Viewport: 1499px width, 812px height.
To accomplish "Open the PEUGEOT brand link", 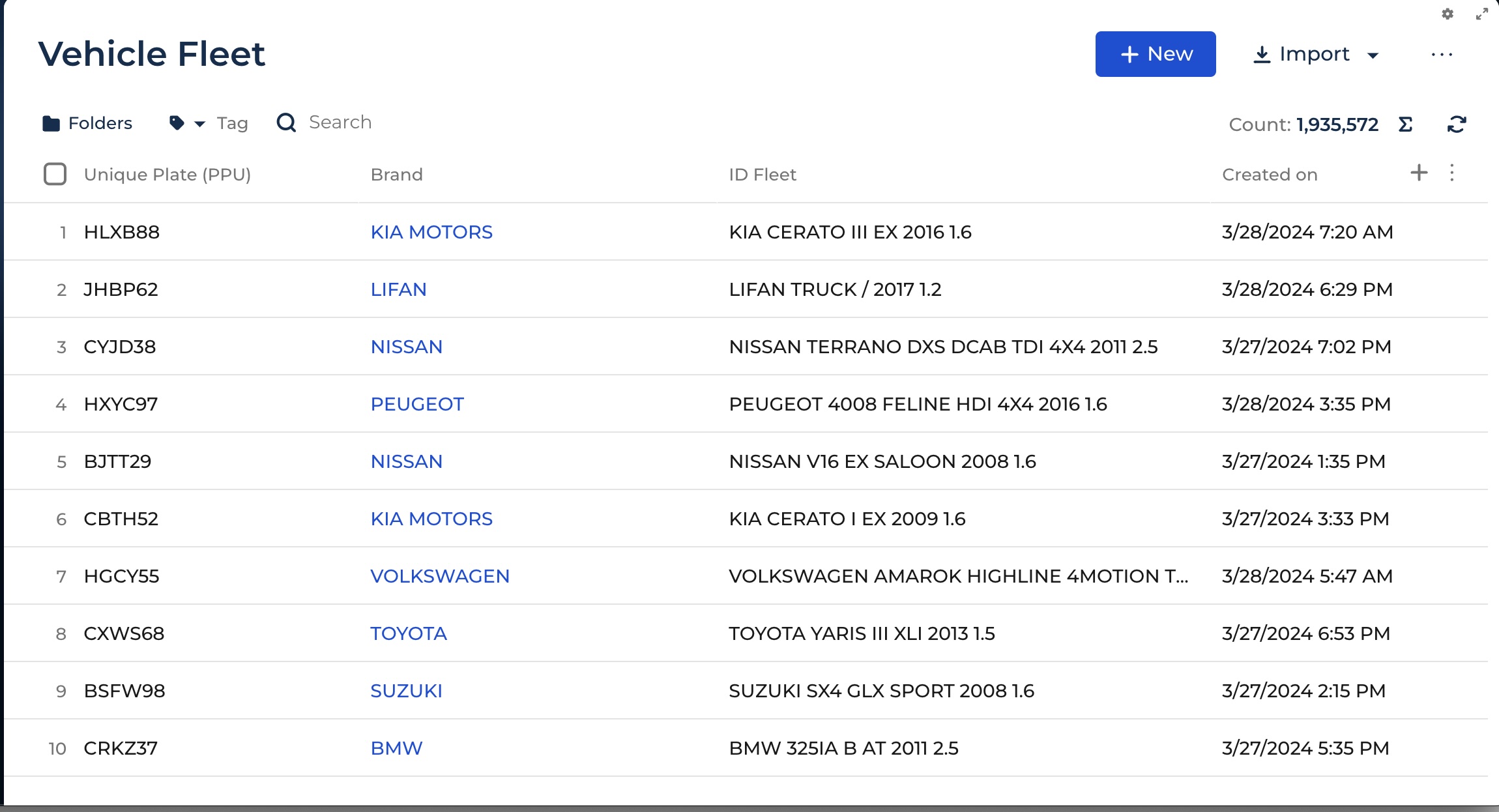I will pyautogui.click(x=417, y=404).
